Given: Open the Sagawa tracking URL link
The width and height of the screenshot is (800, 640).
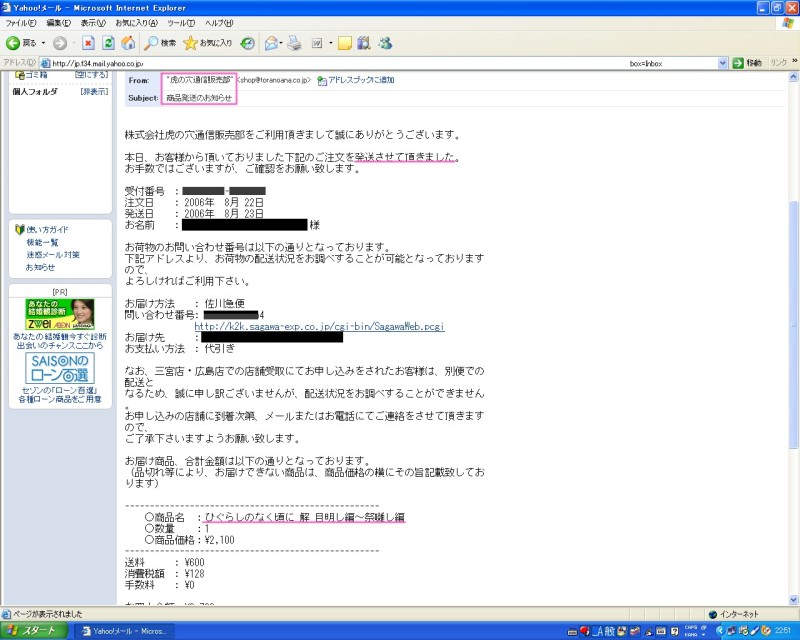Looking at the screenshot, I should click(319, 326).
